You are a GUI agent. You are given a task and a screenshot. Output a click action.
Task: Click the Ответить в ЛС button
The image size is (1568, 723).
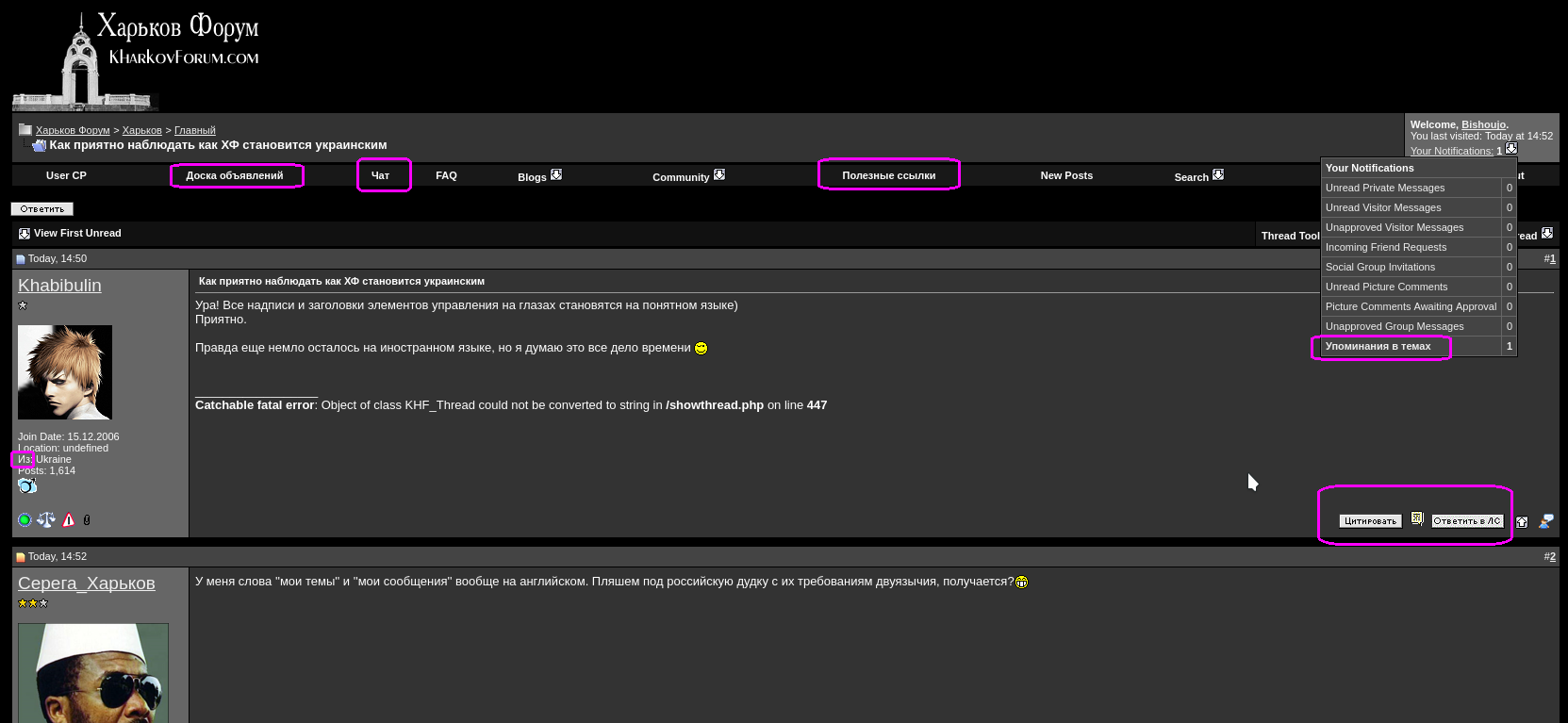[x=1467, y=521]
